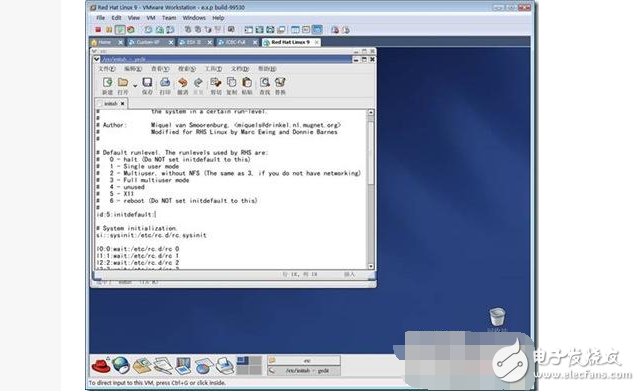Click the gedit scrollbar up arrow
640x391 pixels.
tap(371, 112)
